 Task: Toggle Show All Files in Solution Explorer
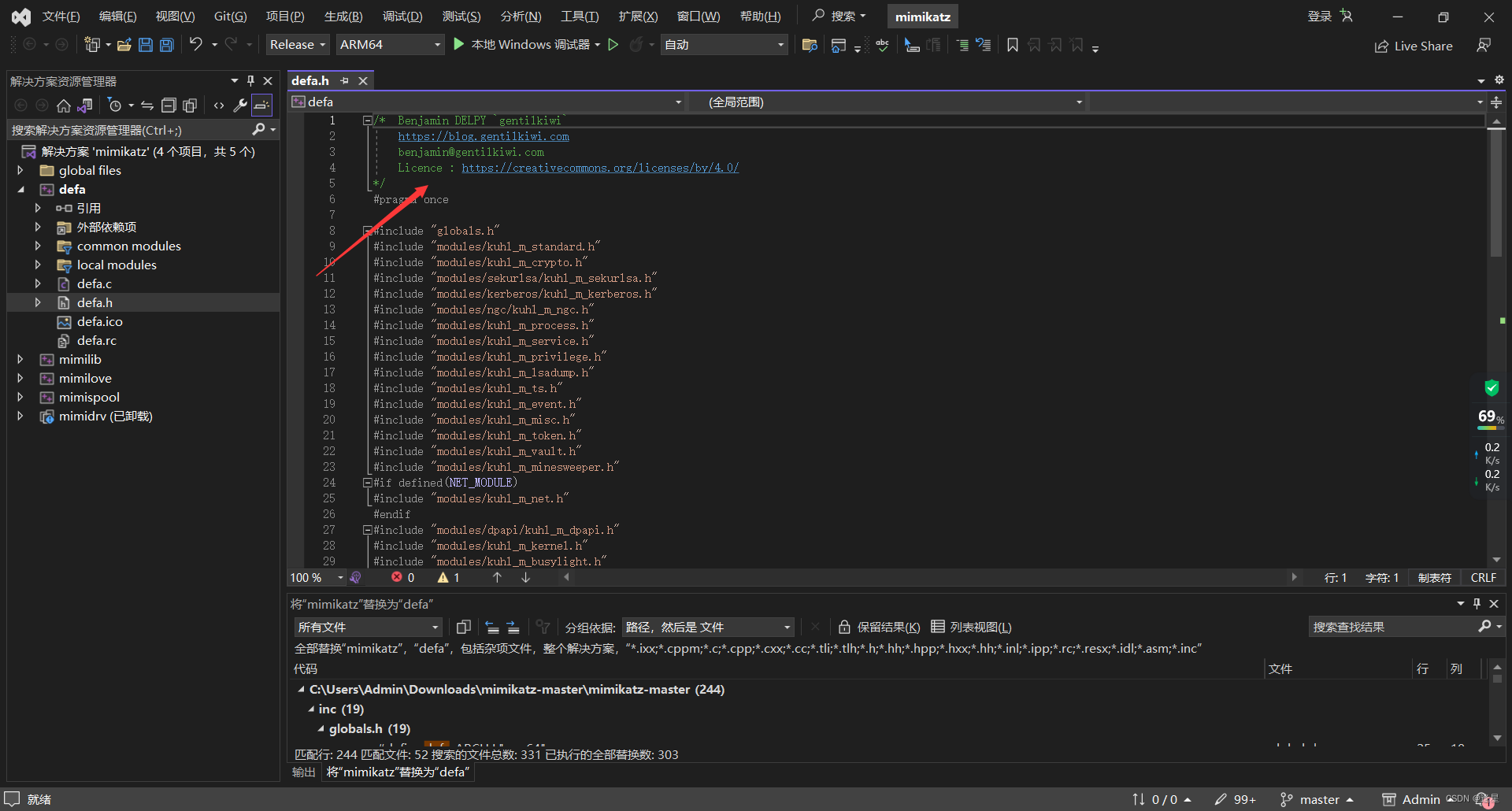coord(190,106)
